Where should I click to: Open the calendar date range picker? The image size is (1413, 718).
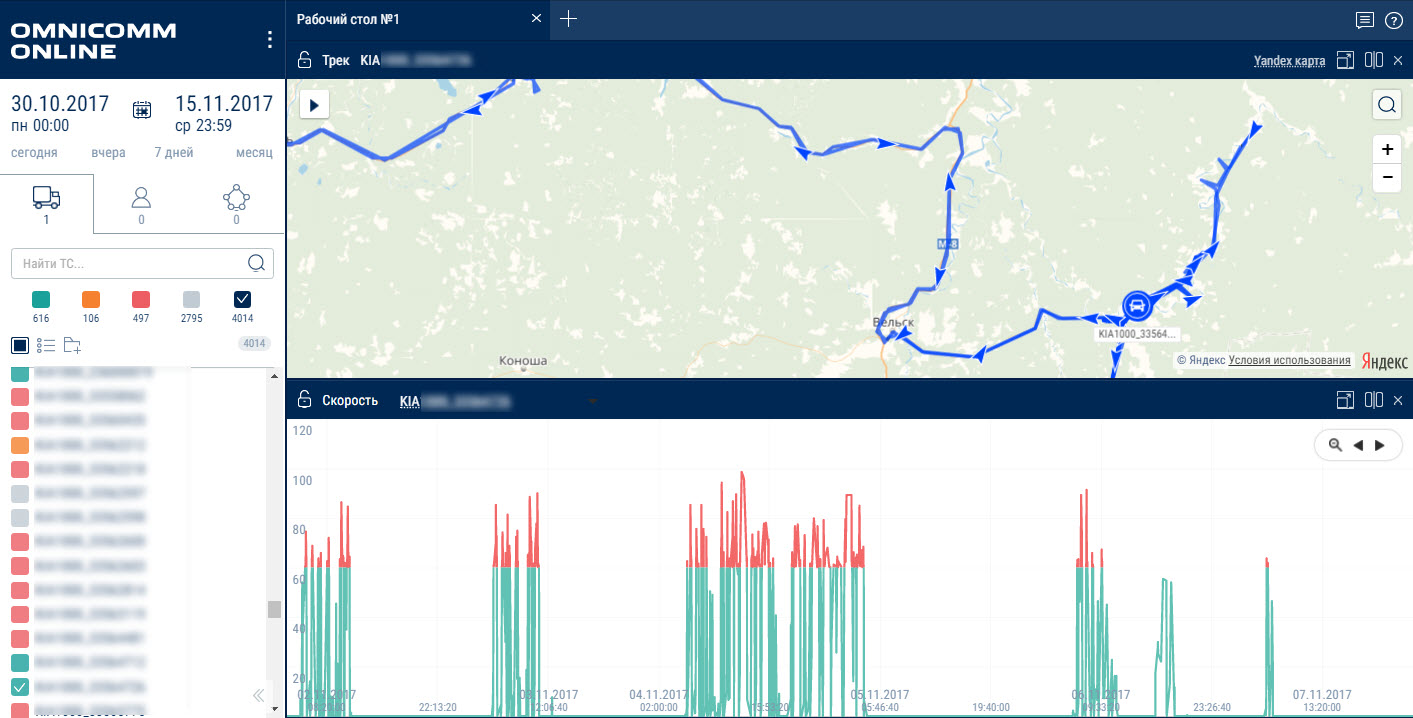pyautogui.click(x=143, y=110)
